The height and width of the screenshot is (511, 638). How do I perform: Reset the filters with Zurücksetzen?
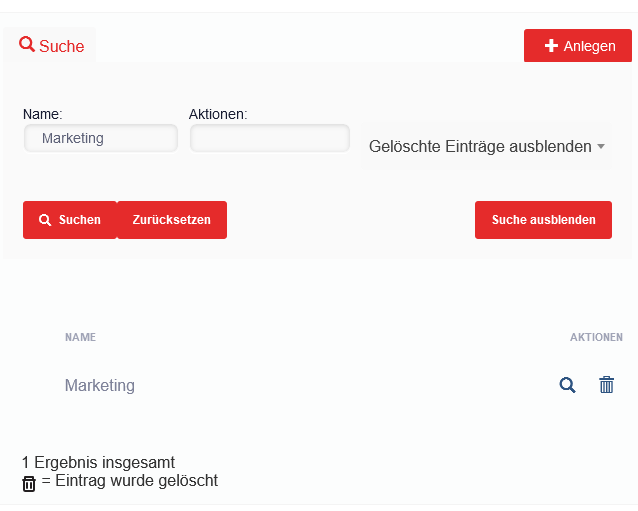(x=172, y=220)
